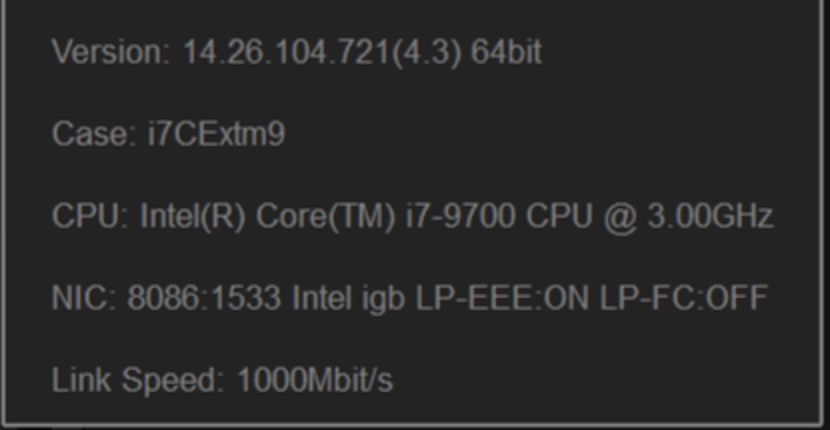The height and width of the screenshot is (430, 830).
Task: Select the 1000Mbit/s speed value
Action: [x=315, y=380]
